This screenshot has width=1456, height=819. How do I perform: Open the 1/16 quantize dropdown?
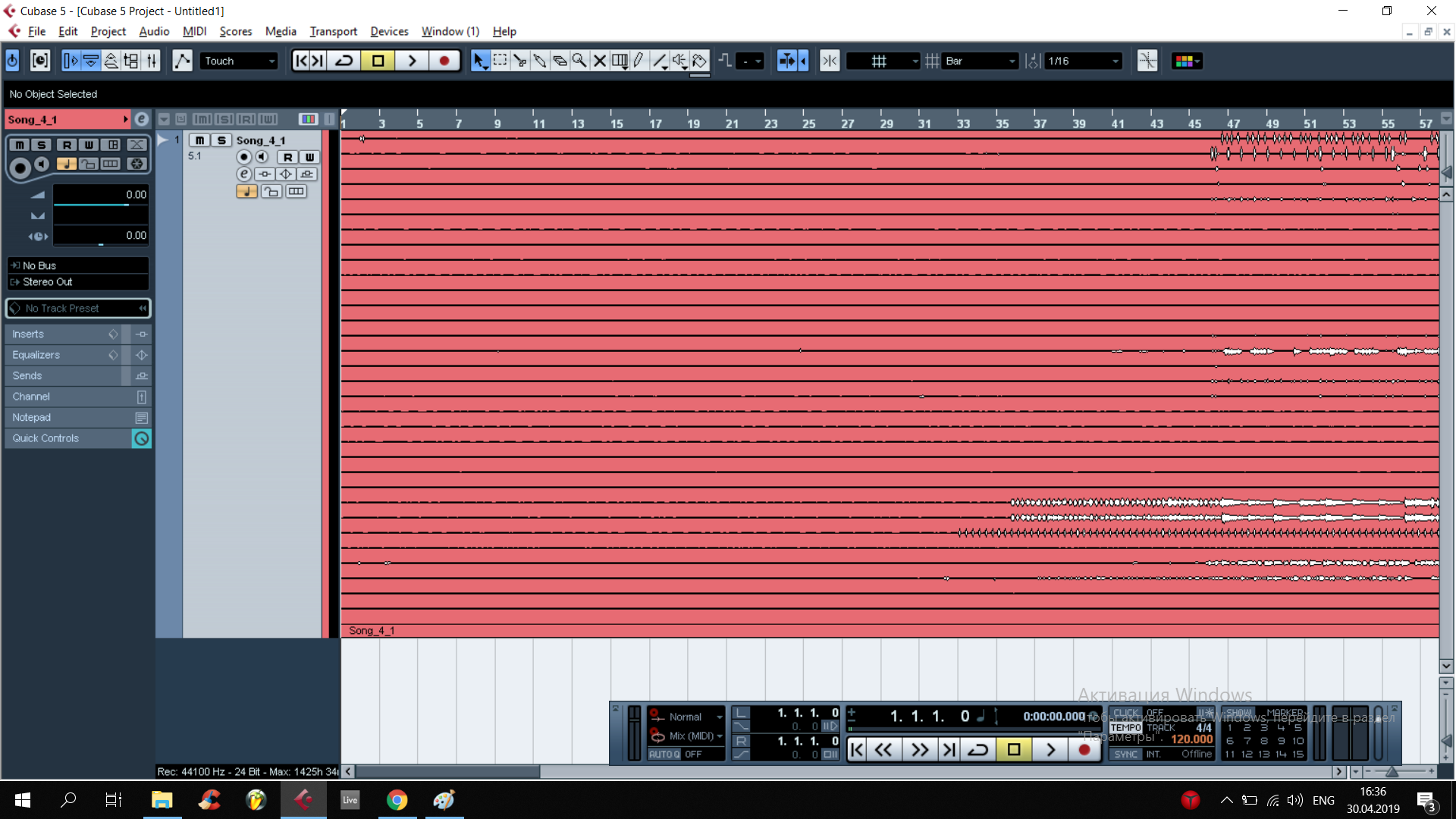pyautogui.click(x=1083, y=61)
